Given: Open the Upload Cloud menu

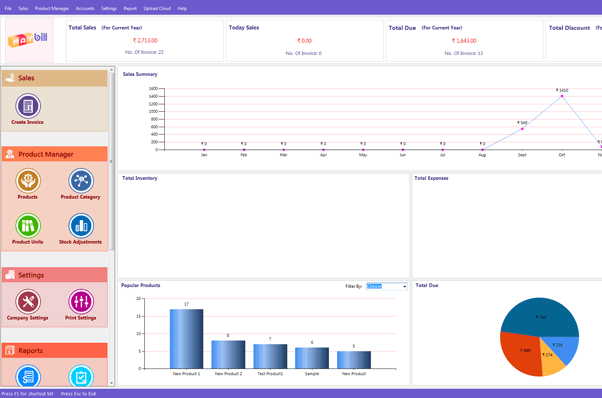Looking at the screenshot, I should 157,8.
